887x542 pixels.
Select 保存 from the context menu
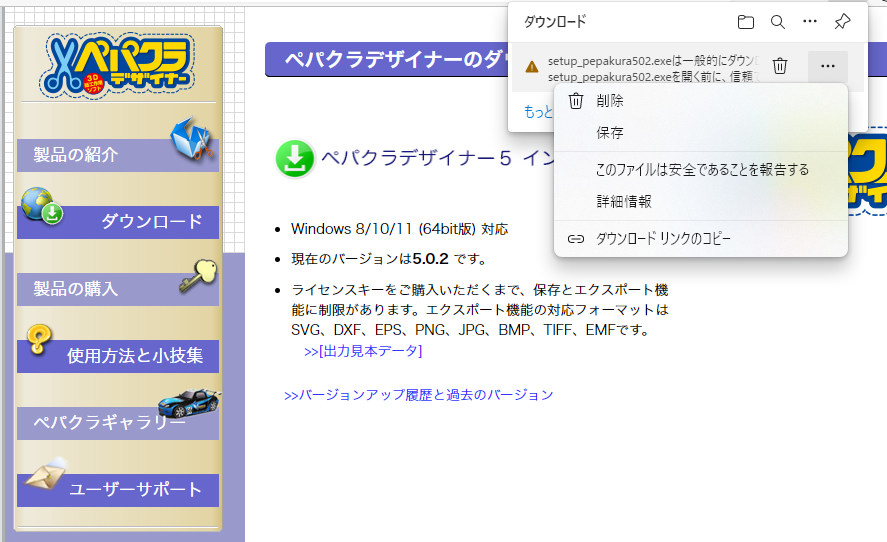point(701,133)
